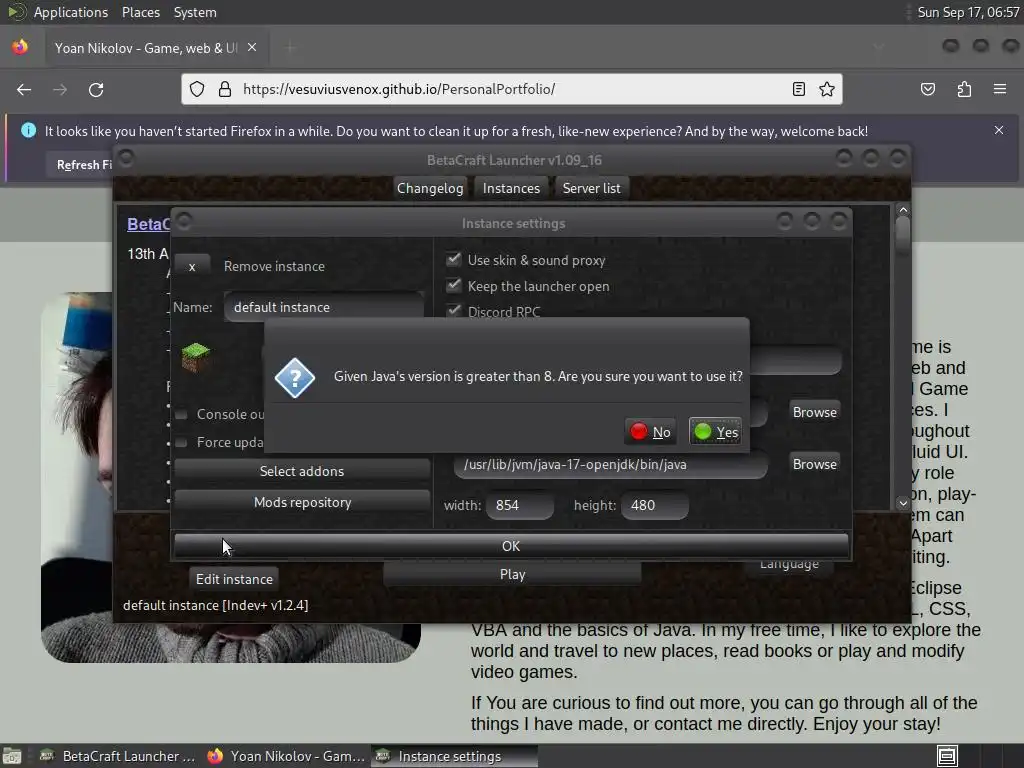This screenshot has width=1024, height=768.
Task: Click the height input field
Action: [x=655, y=505]
